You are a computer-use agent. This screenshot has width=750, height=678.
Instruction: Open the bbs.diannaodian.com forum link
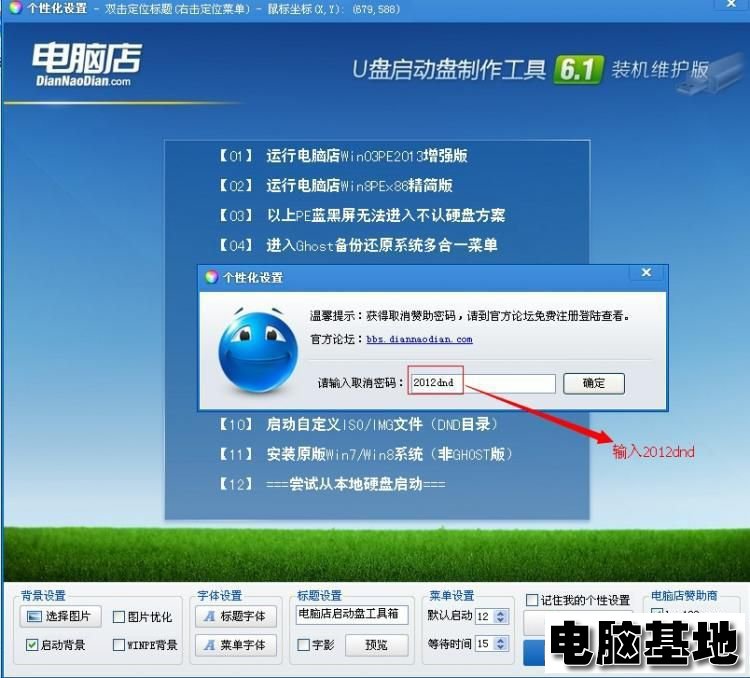pyautogui.click(x=419, y=339)
